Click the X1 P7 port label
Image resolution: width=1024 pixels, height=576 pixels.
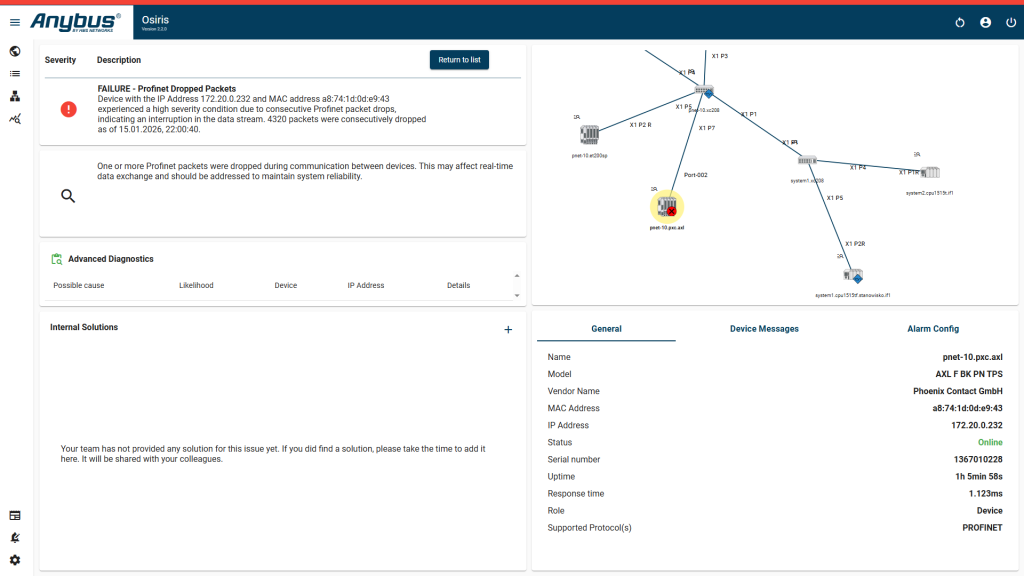point(707,128)
